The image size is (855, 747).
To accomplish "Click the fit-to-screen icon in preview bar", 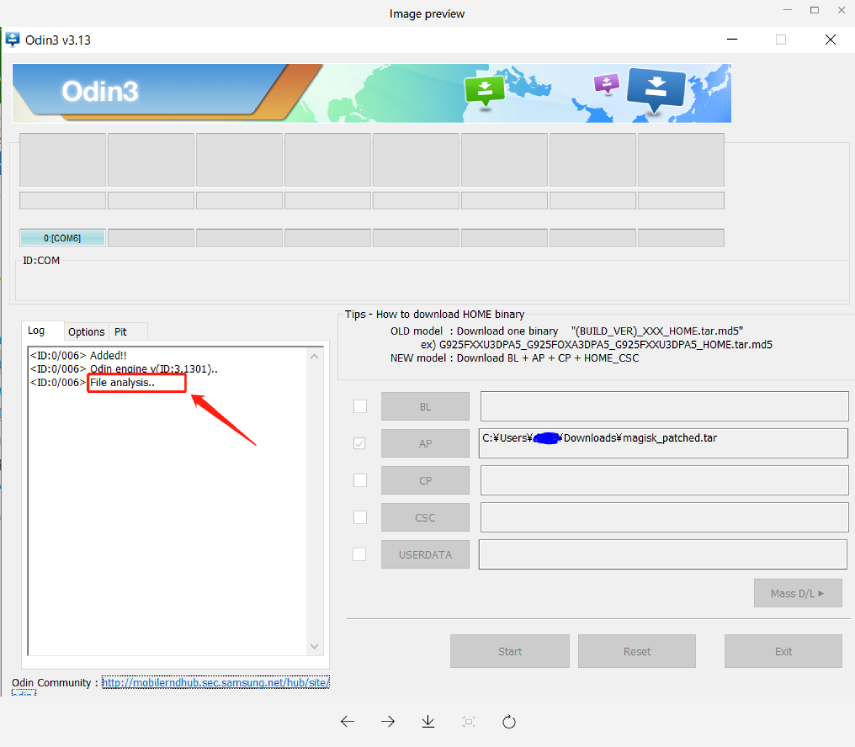I will [468, 722].
